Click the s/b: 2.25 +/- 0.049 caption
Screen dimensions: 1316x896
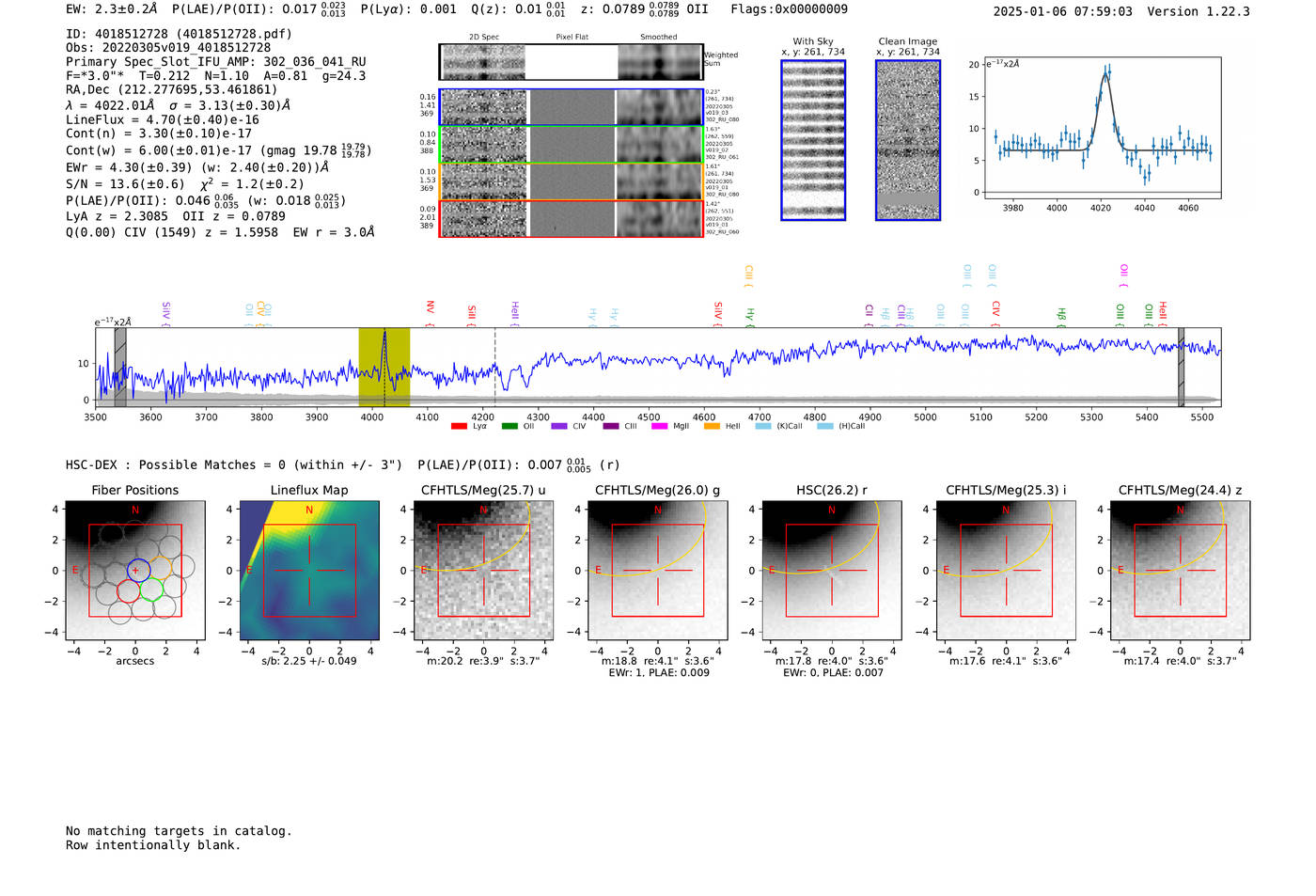coord(309,661)
